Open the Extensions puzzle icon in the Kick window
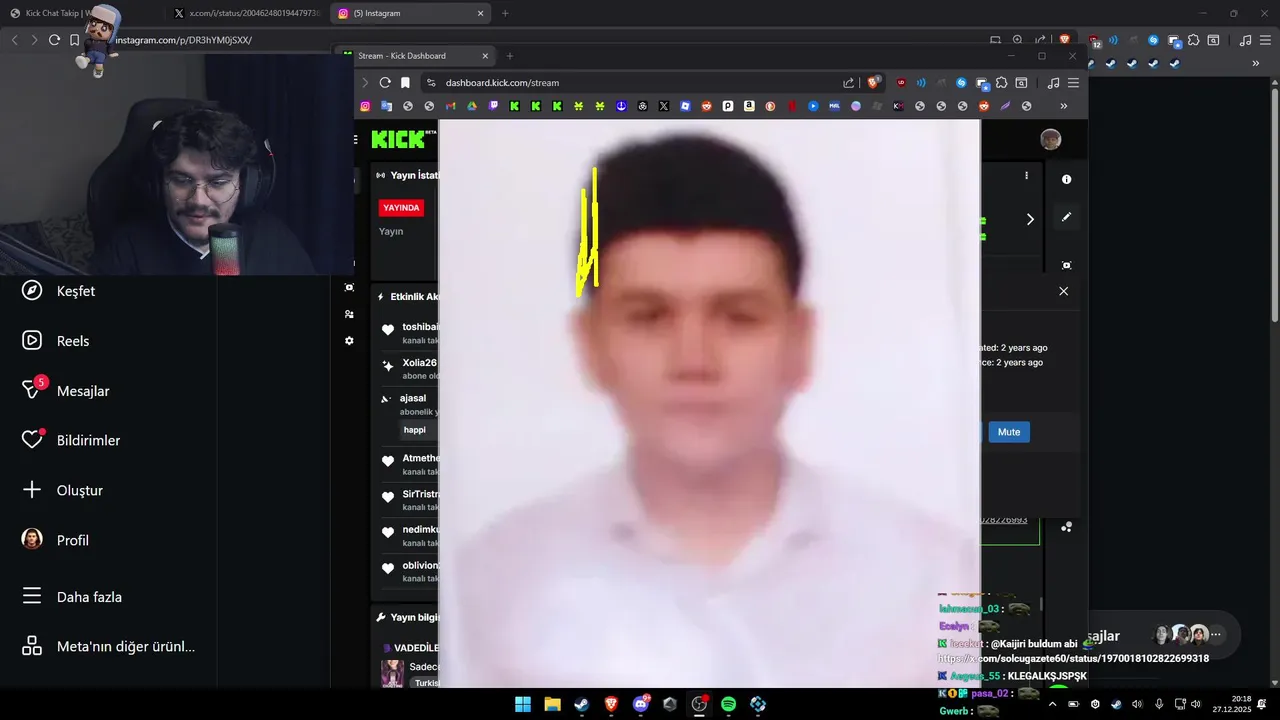 click(1002, 83)
